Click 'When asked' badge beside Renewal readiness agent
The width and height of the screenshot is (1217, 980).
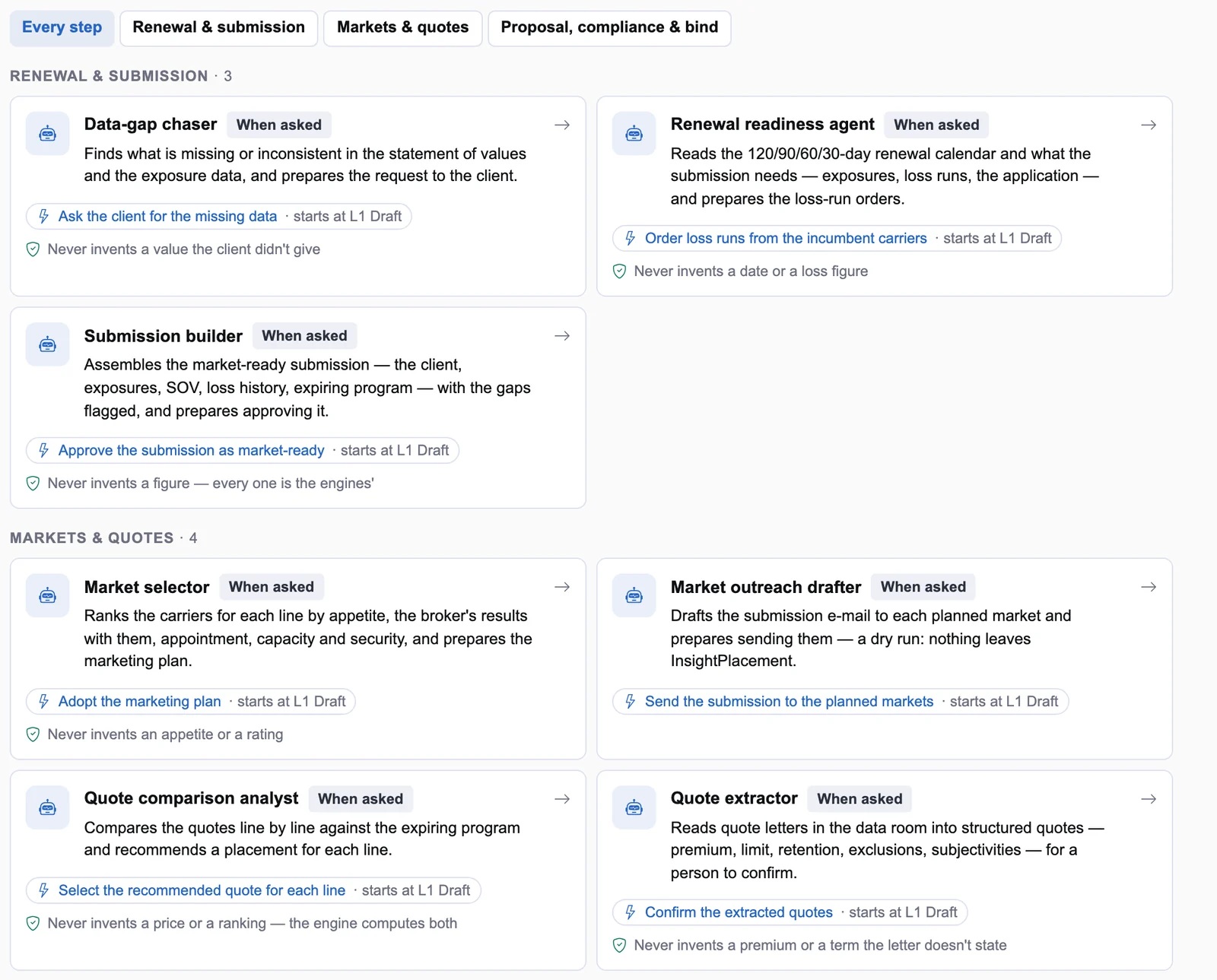[x=936, y=125]
